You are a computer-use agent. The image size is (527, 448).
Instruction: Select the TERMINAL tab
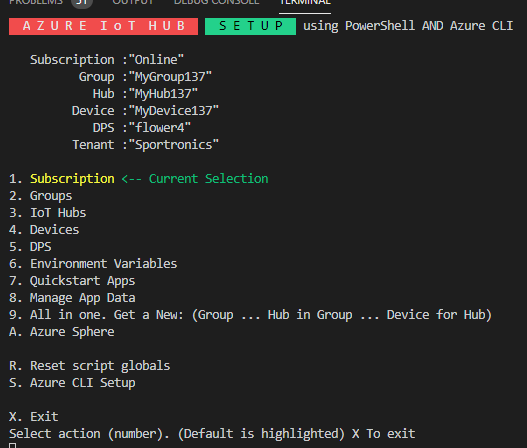(305, 2)
